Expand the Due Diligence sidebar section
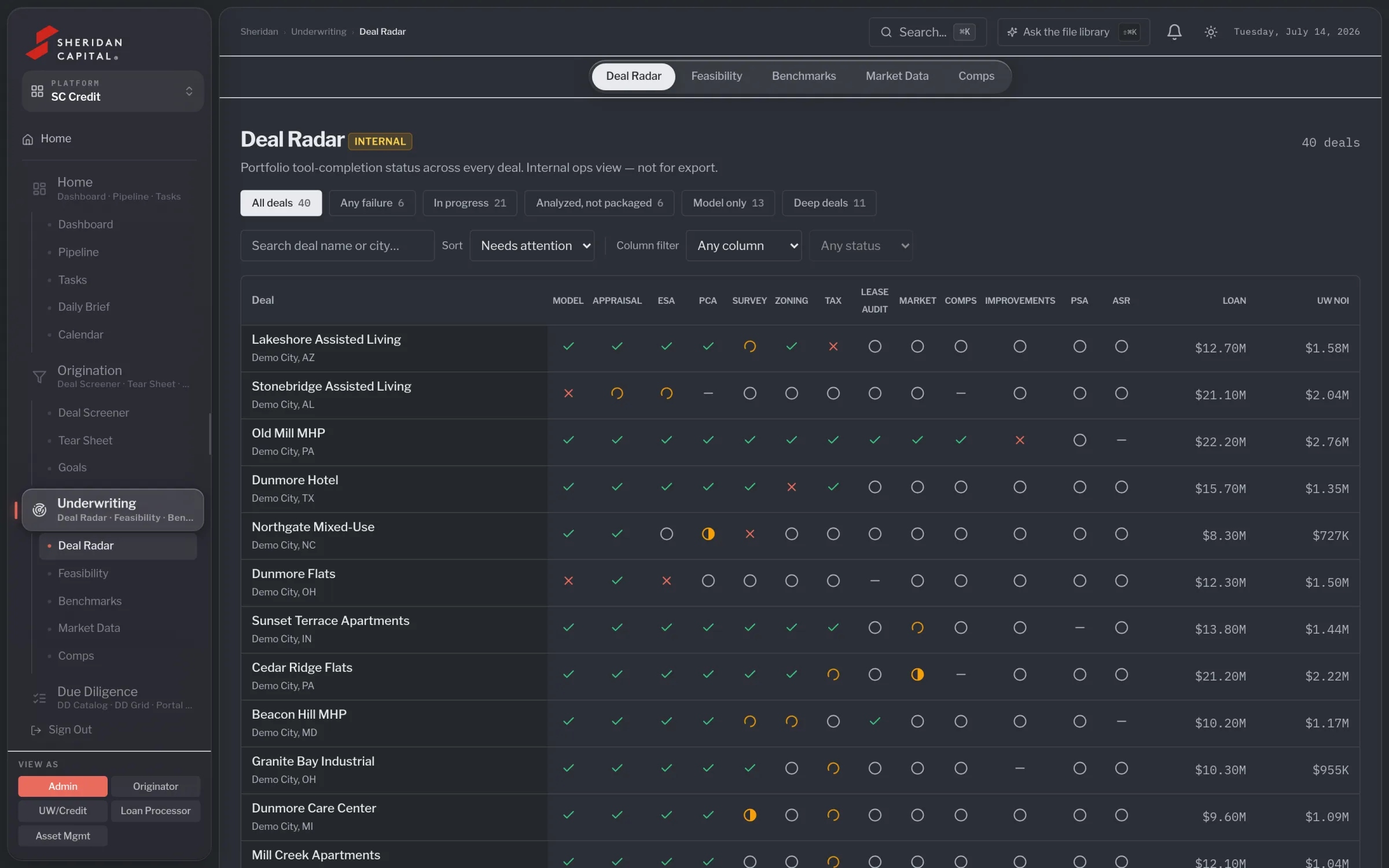The image size is (1389, 868). [113, 698]
